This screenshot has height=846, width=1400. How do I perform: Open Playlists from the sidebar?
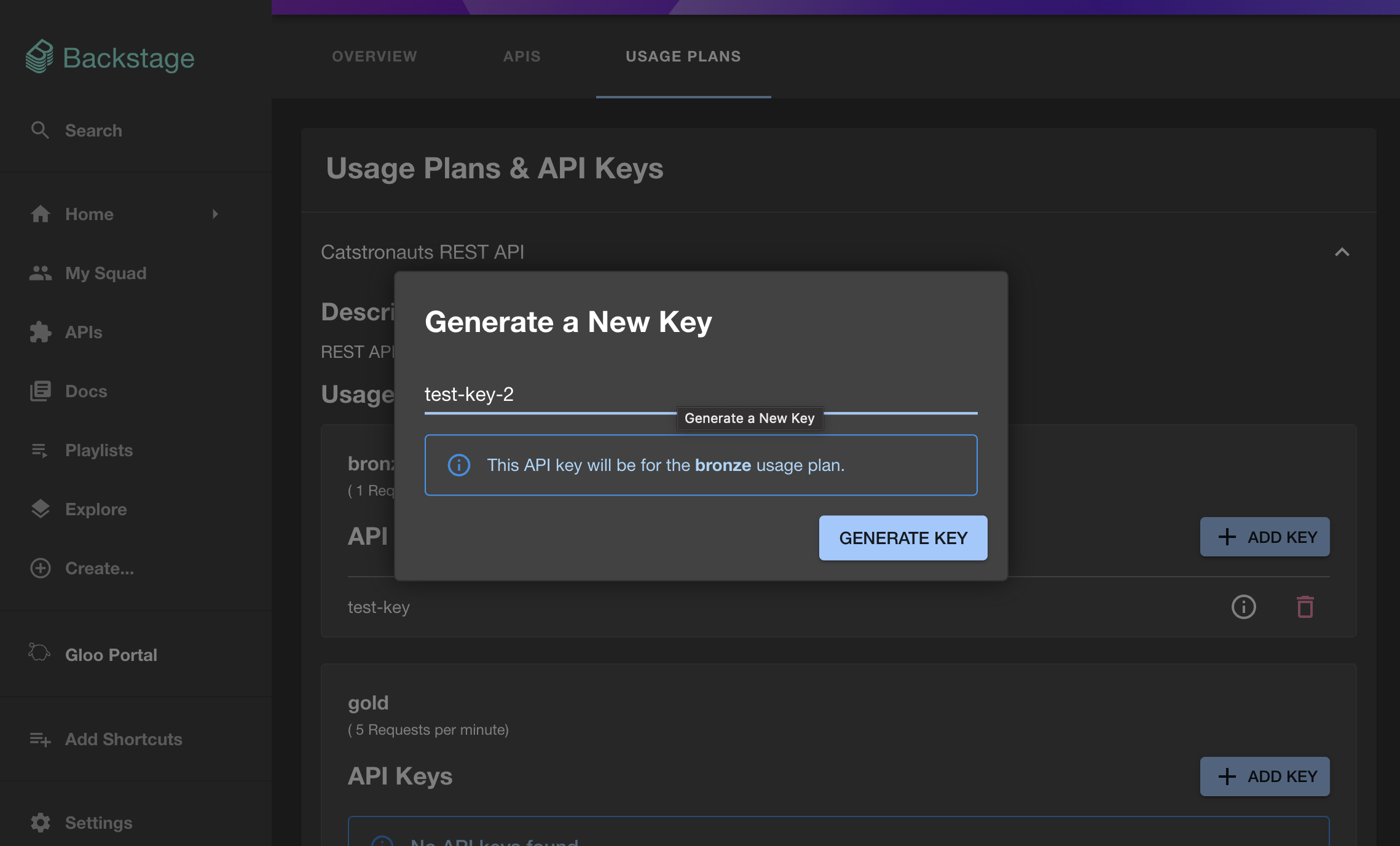[99, 450]
